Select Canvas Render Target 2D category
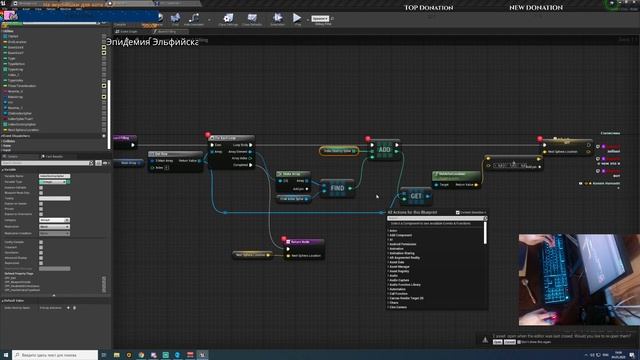The width and height of the screenshot is (640, 360). pyautogui.click(x=406, y=298)
